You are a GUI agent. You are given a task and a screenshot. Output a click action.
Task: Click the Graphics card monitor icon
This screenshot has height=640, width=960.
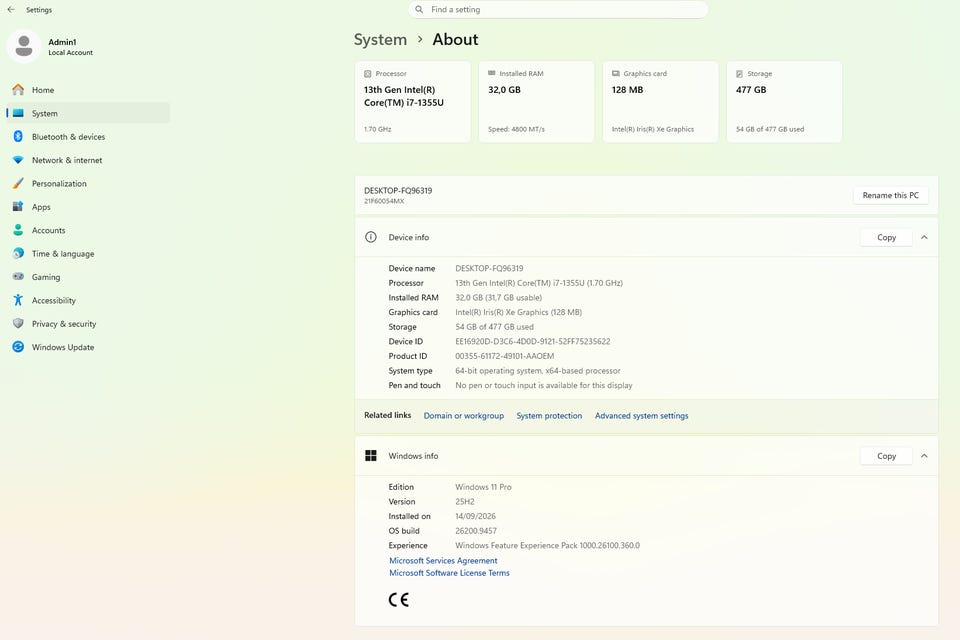(616, 73)
